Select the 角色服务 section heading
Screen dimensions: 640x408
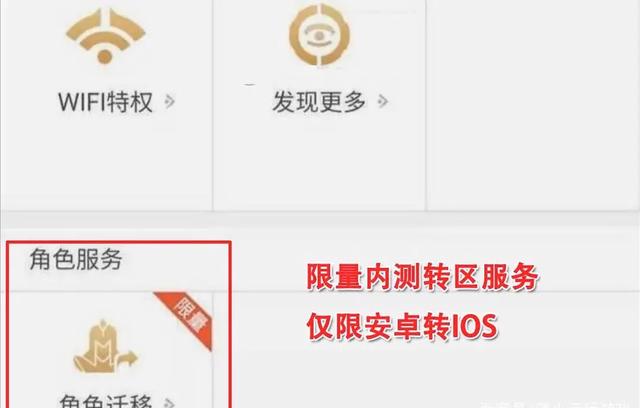click(76, 259)
